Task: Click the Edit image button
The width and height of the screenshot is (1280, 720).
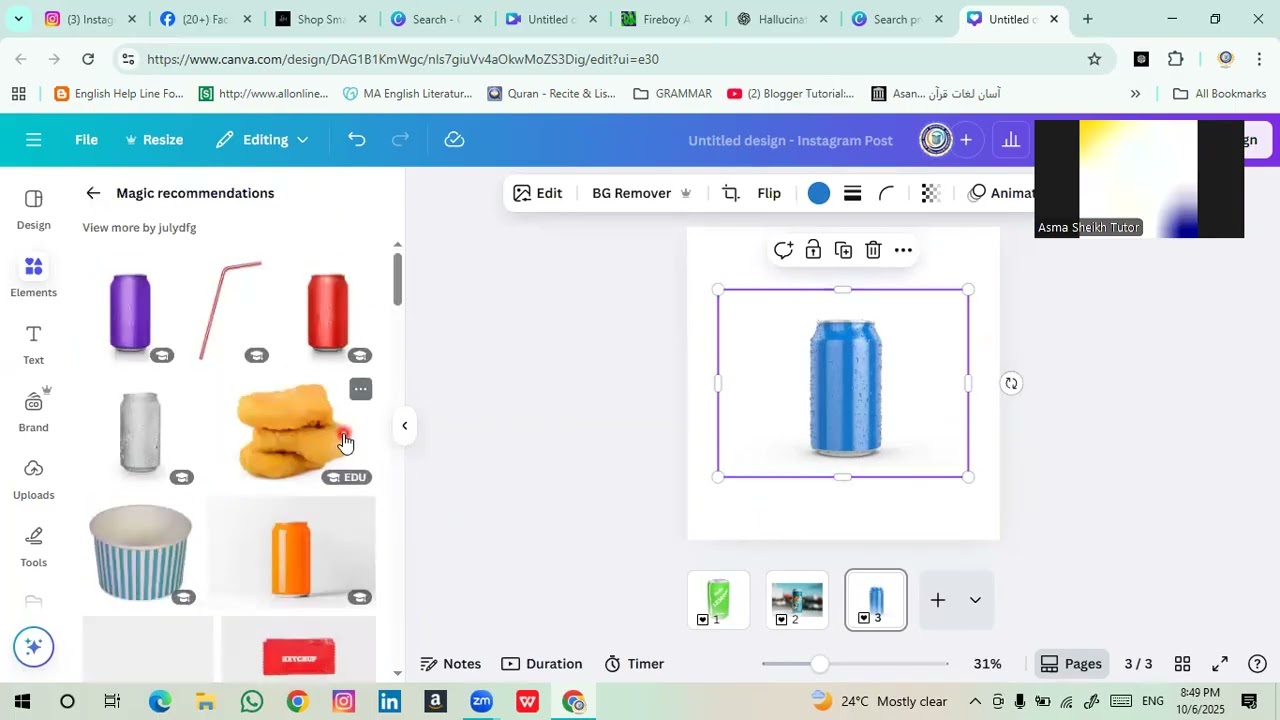Action: (x=538, y=193)
